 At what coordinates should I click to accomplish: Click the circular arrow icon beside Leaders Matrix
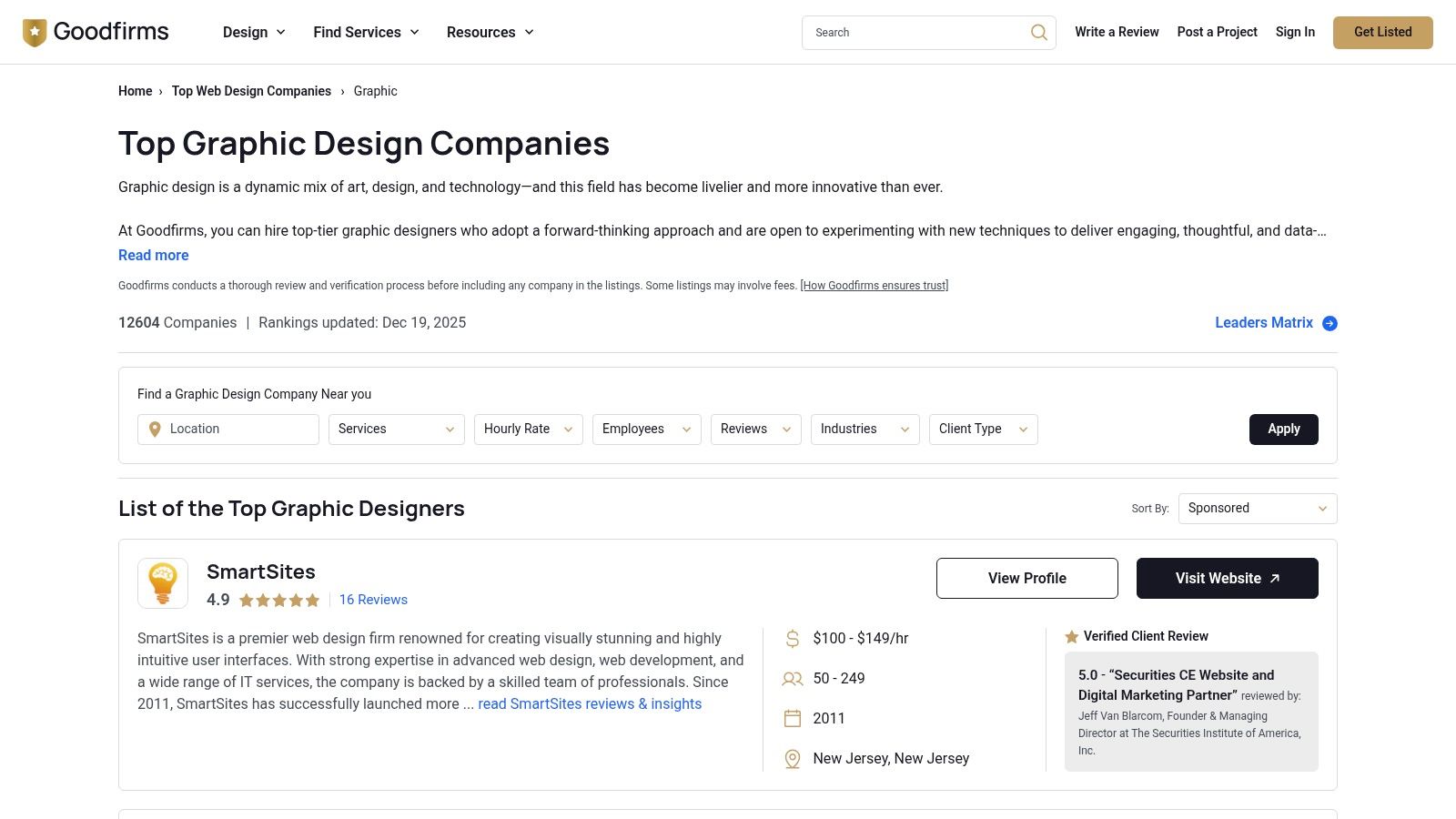[1330, 323]
